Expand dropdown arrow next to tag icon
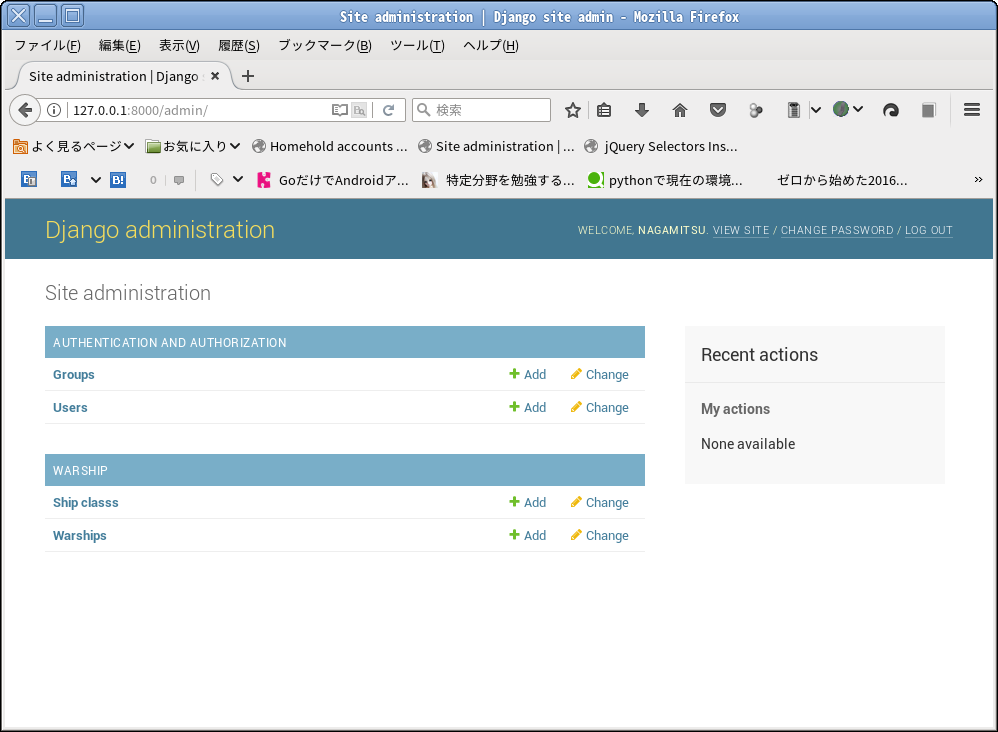The image size is (998, 732). [238, 179]
